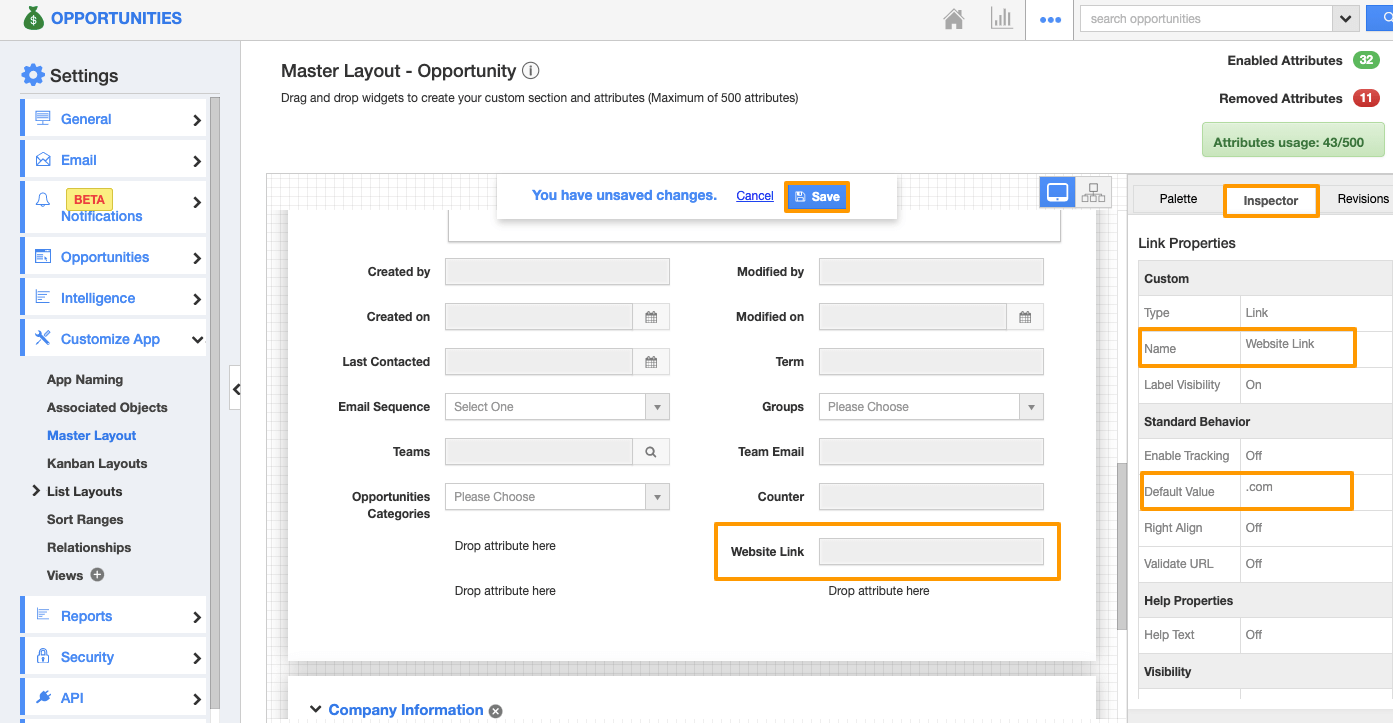
Task: Click plus icon next to Views
Action: pyautogui.click(x=97, y=575)
